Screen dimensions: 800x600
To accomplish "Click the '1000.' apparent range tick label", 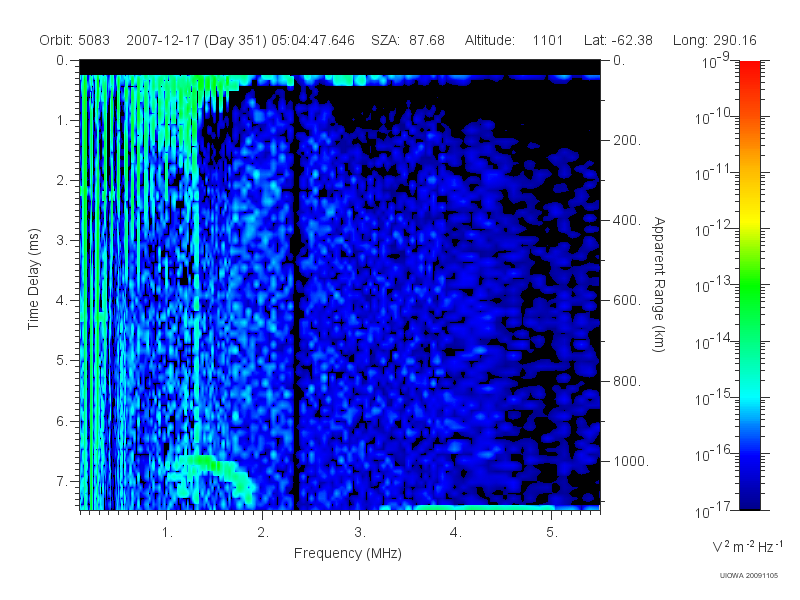I will [x=631, y=461].
